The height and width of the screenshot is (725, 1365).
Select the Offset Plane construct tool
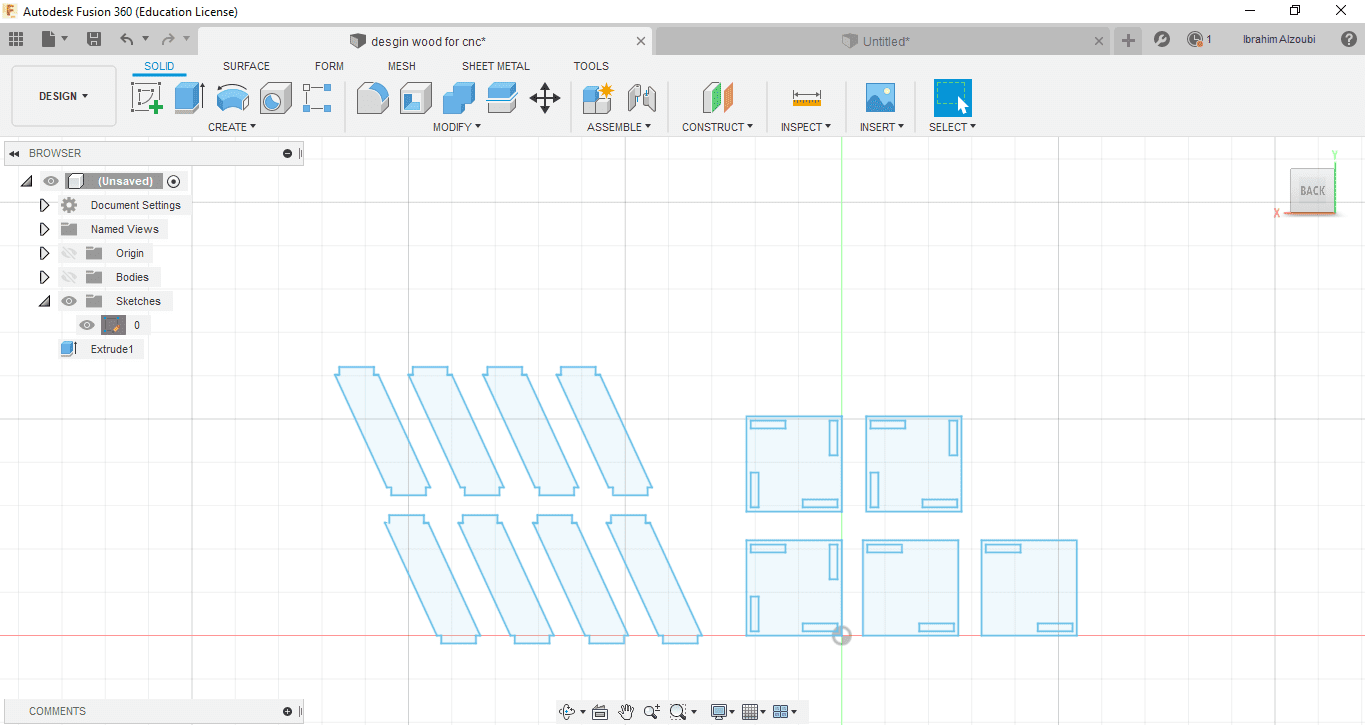(718, 98)
